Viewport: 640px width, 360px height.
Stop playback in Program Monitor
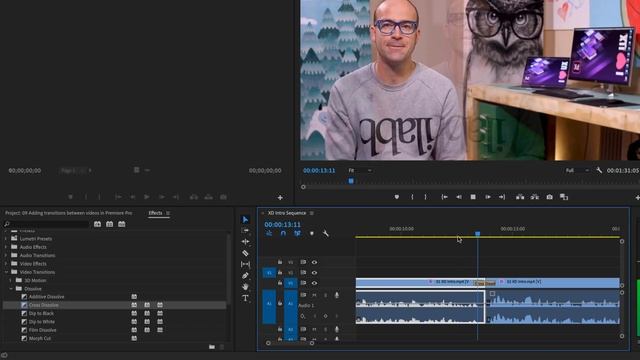(473, 197)
